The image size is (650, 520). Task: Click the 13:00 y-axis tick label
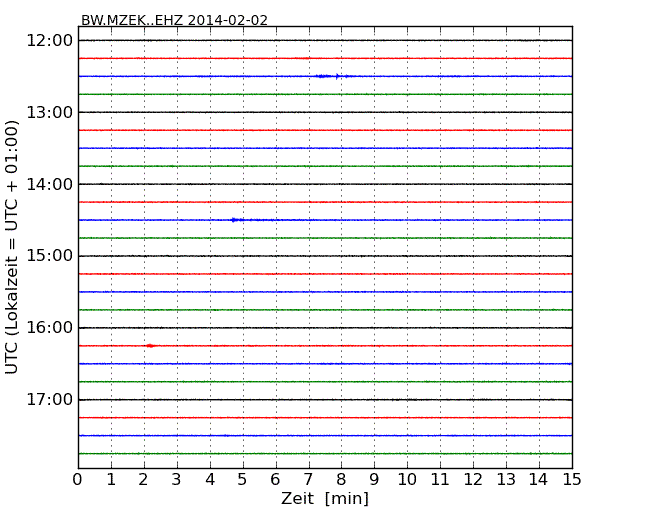point(50,112)
